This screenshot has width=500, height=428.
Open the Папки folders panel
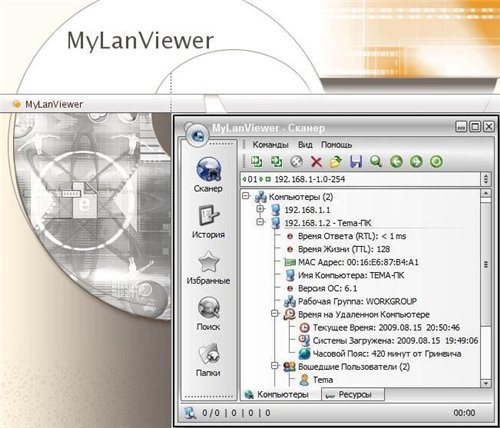208,360
